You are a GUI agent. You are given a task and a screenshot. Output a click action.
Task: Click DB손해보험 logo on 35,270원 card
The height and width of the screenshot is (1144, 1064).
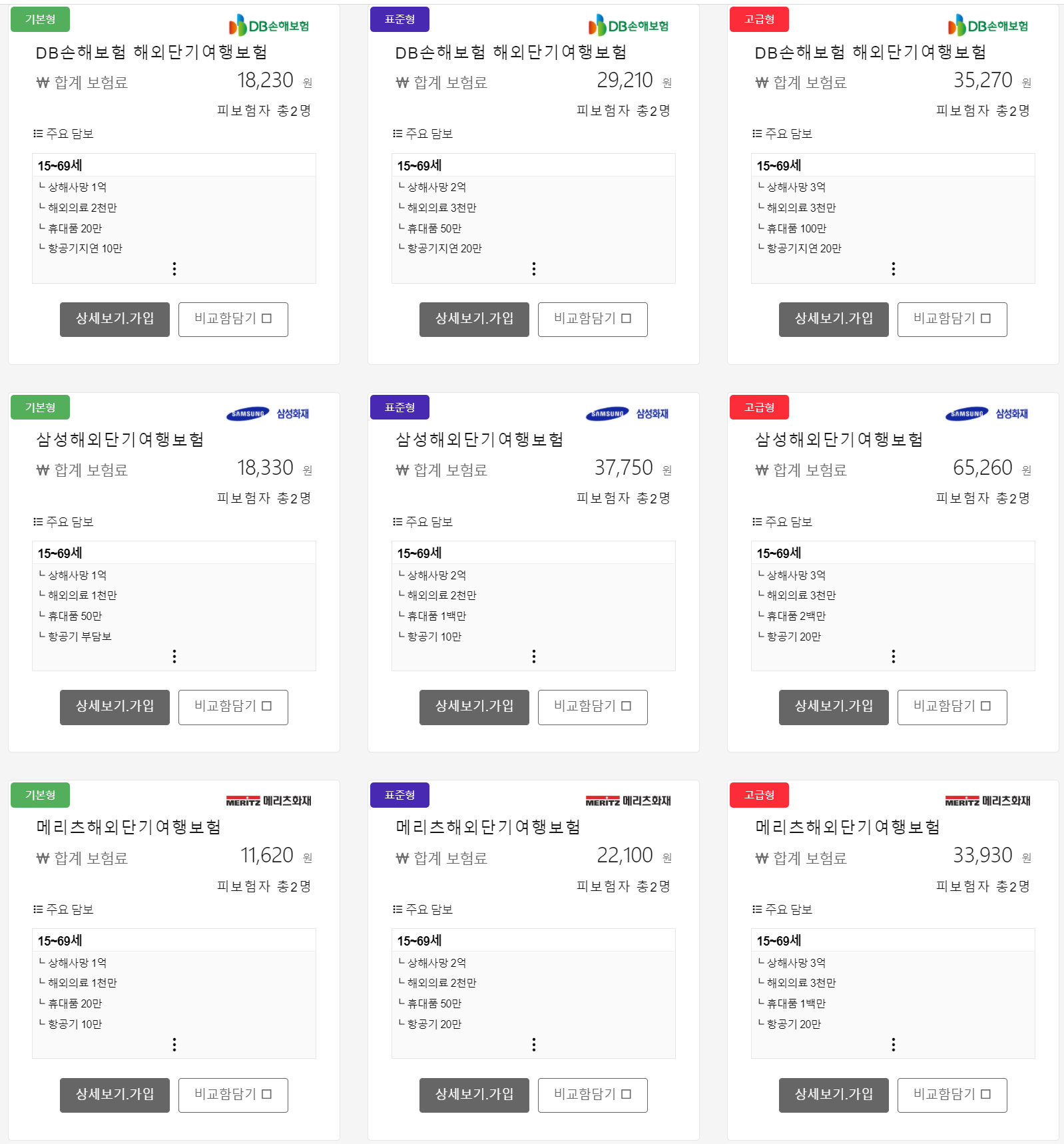[x=988, y=26]
